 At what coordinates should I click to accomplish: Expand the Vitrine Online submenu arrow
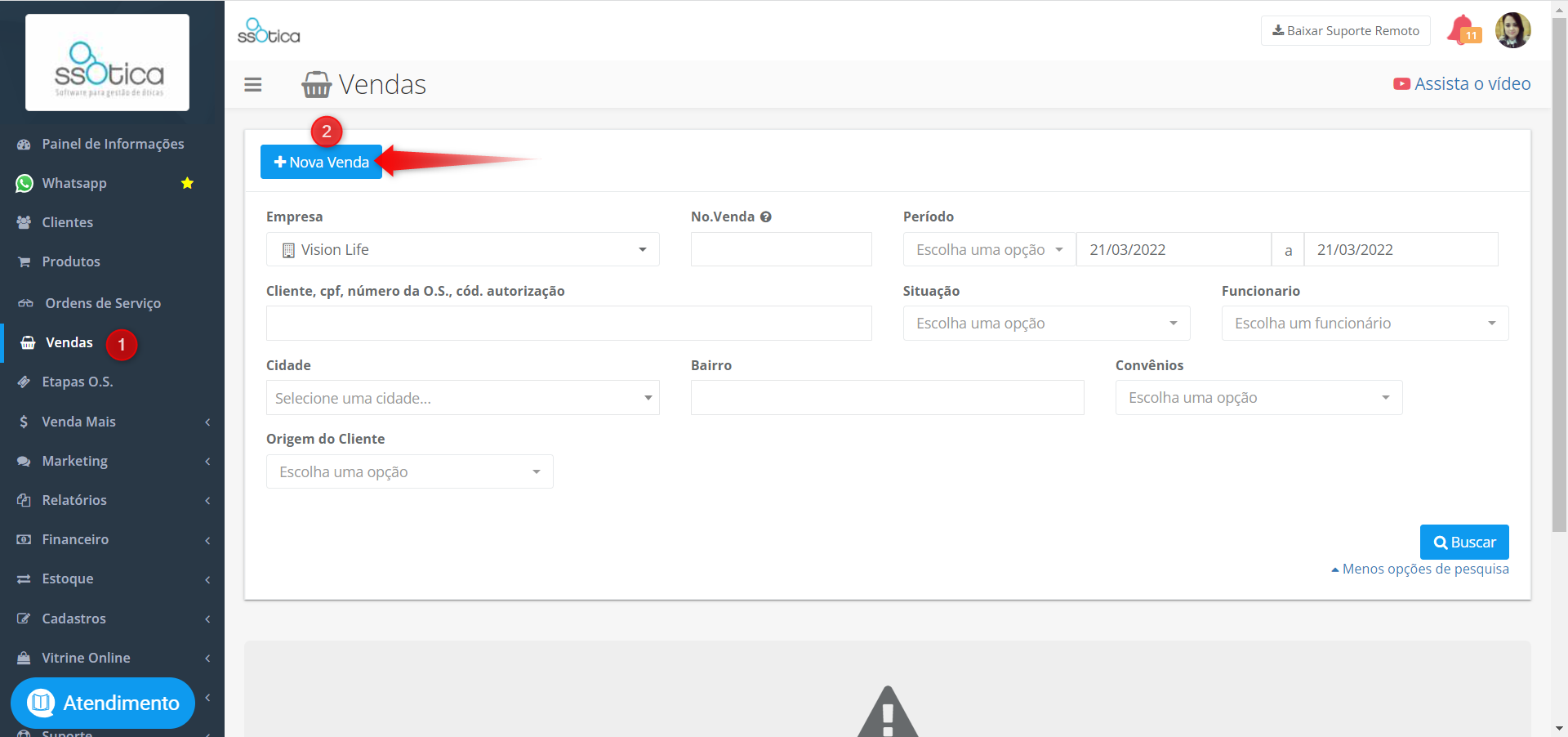(208, 658)
